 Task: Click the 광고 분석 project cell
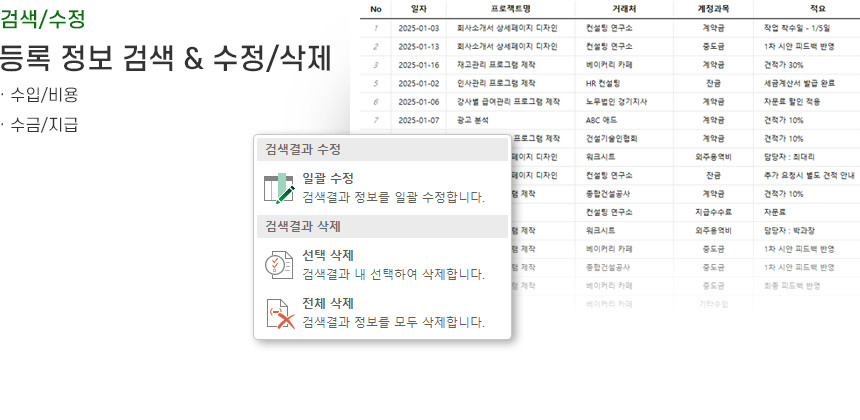point(477,120)
